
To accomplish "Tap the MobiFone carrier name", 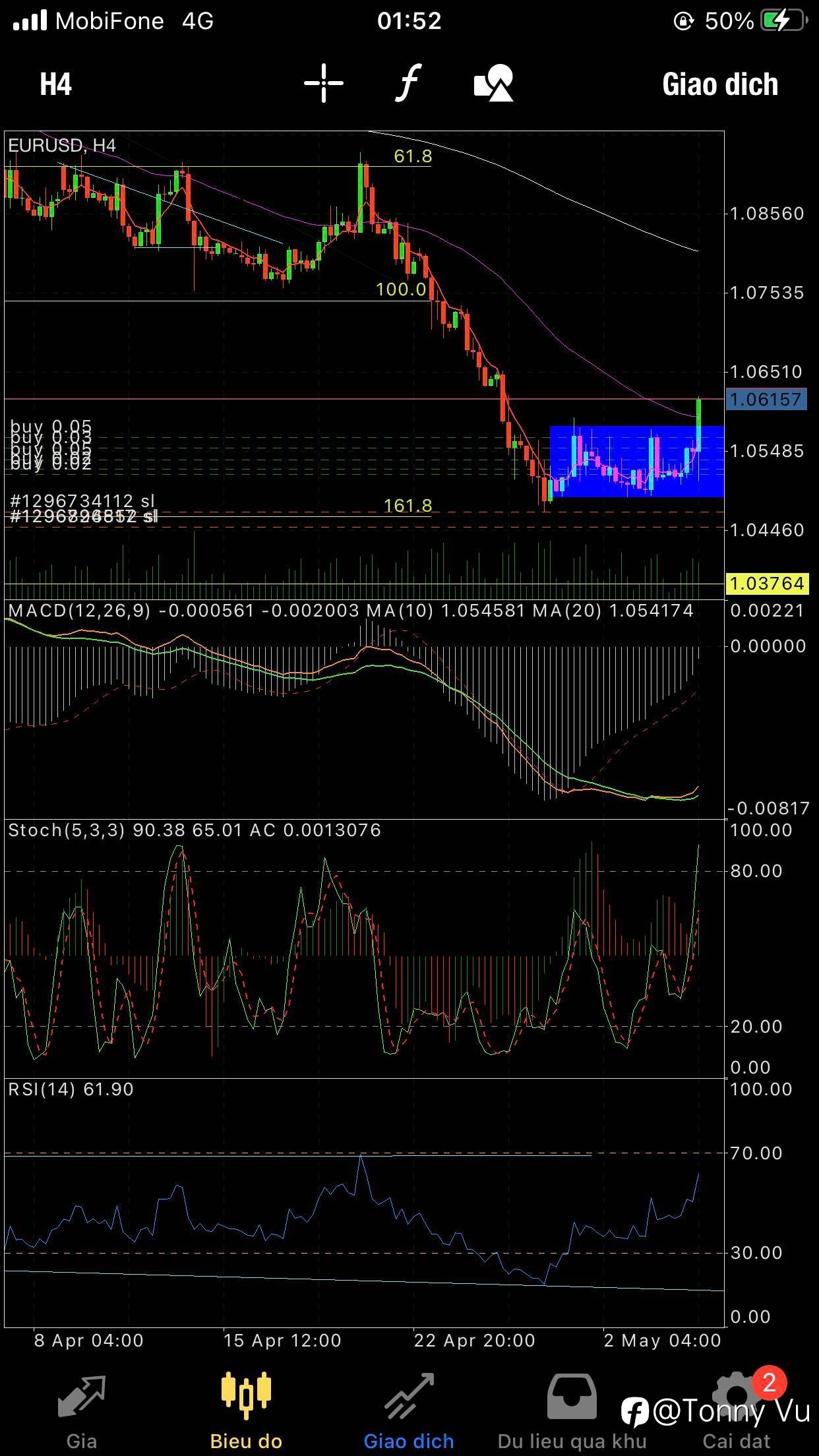I will click(109, 21).
